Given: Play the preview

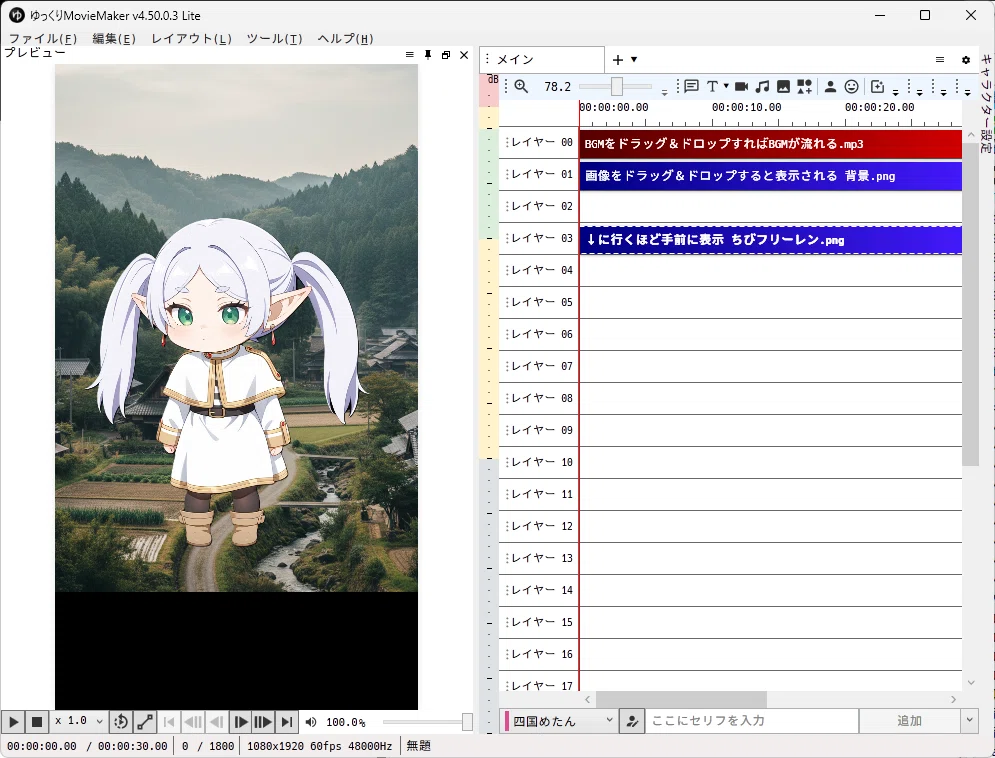Looking at the screenshot, I should pos(13,722).
